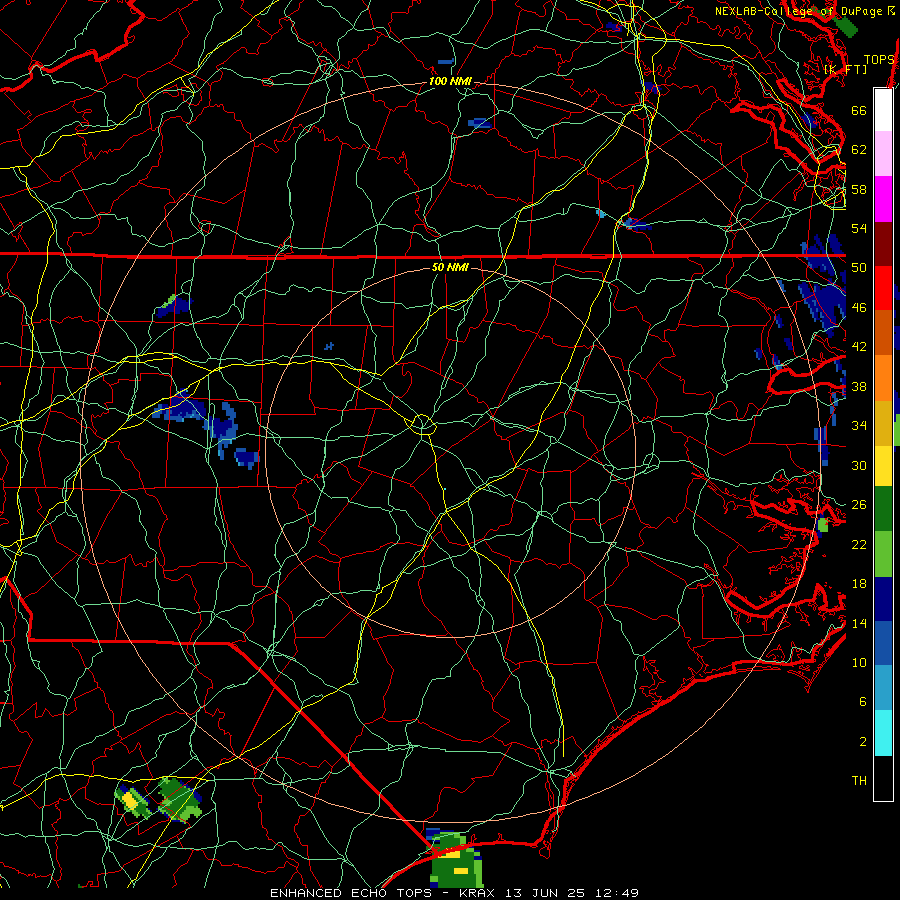The image size is (900, 900).
Task: Click the 46 legend value
Action: pyautogui.click(x=859, y=307)
